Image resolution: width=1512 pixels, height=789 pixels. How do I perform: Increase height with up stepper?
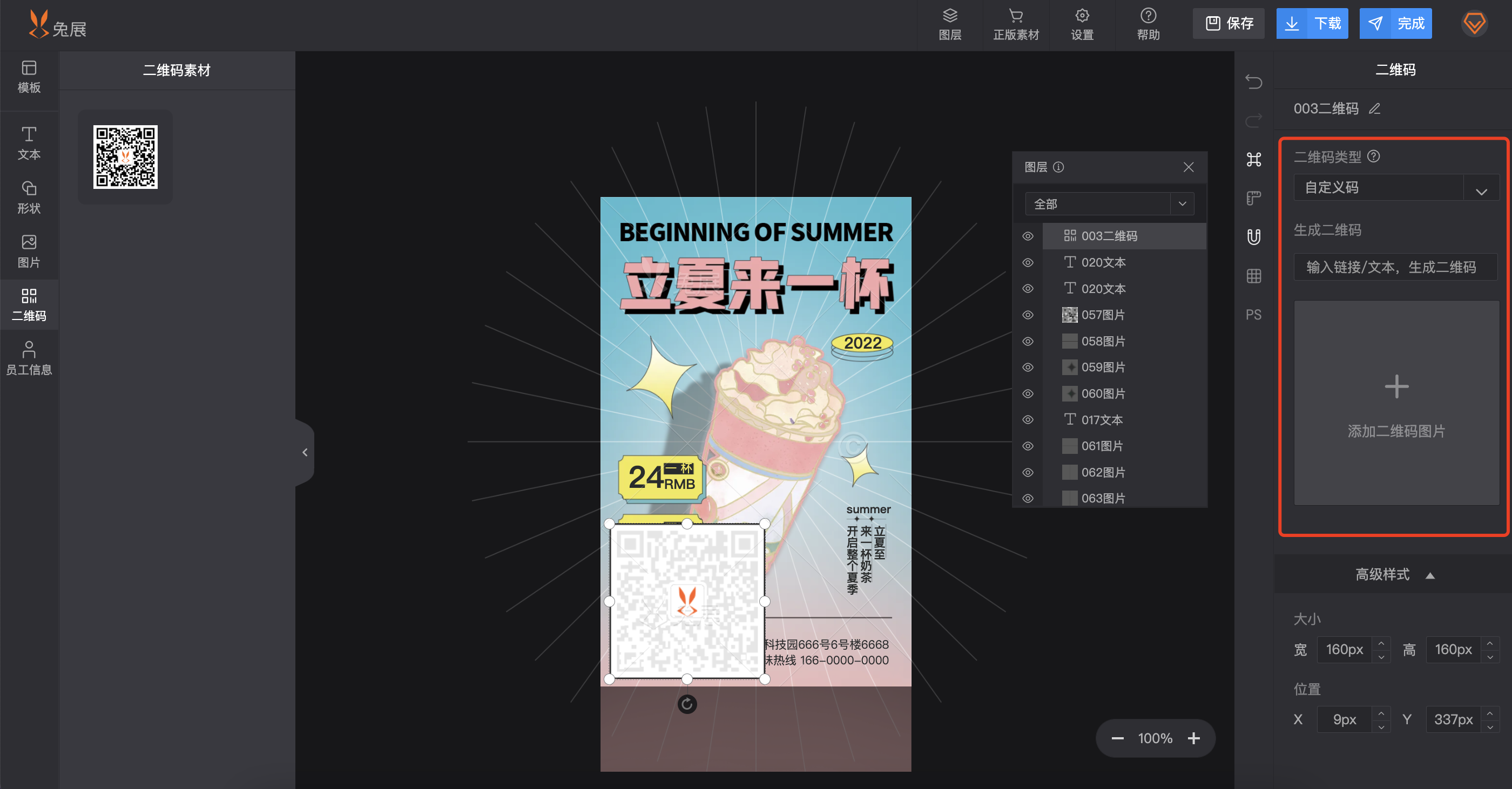pos(1490,643)
